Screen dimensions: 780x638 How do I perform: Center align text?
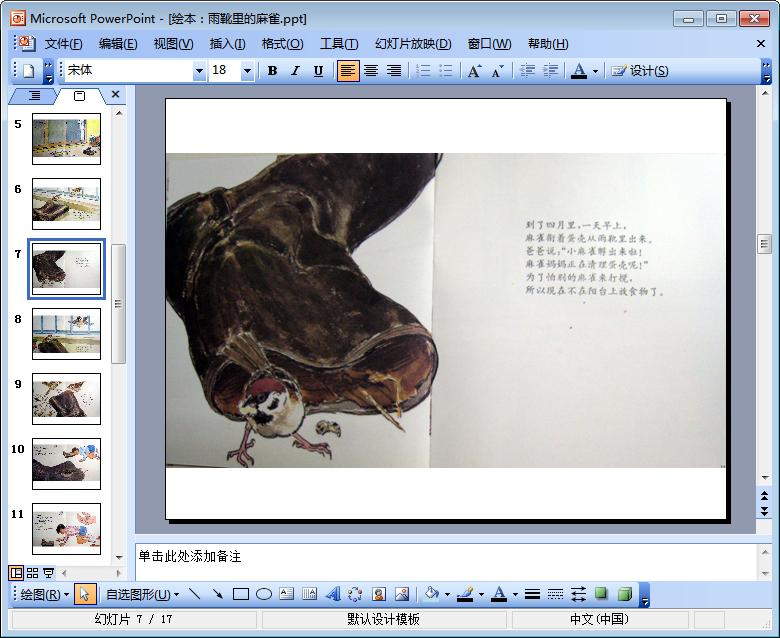tap(371, 71)
